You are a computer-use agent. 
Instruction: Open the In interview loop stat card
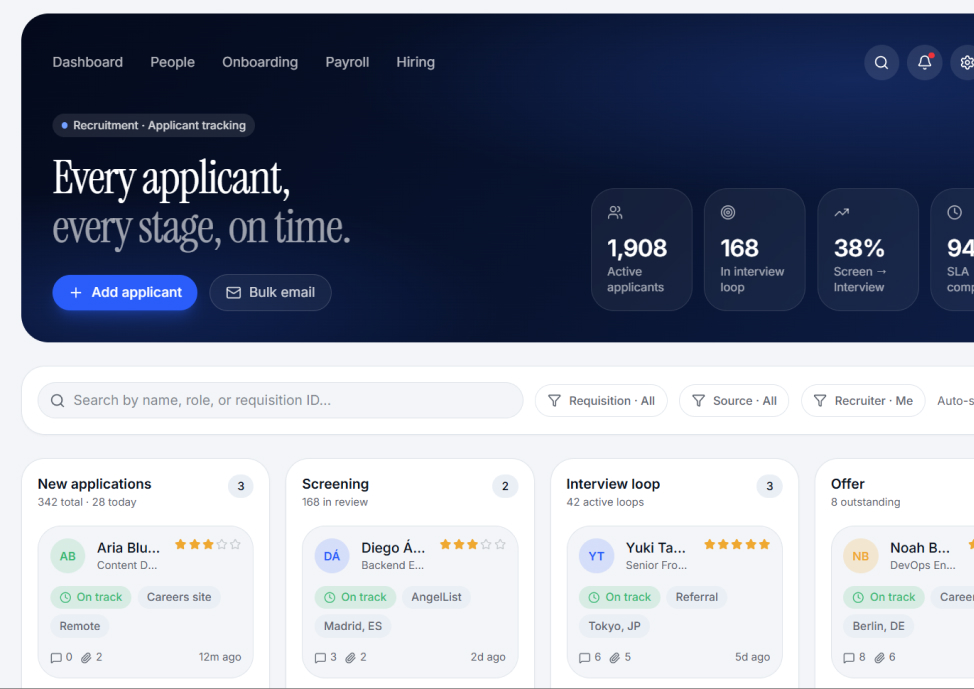pyautogui.click(x=755, y=250)
